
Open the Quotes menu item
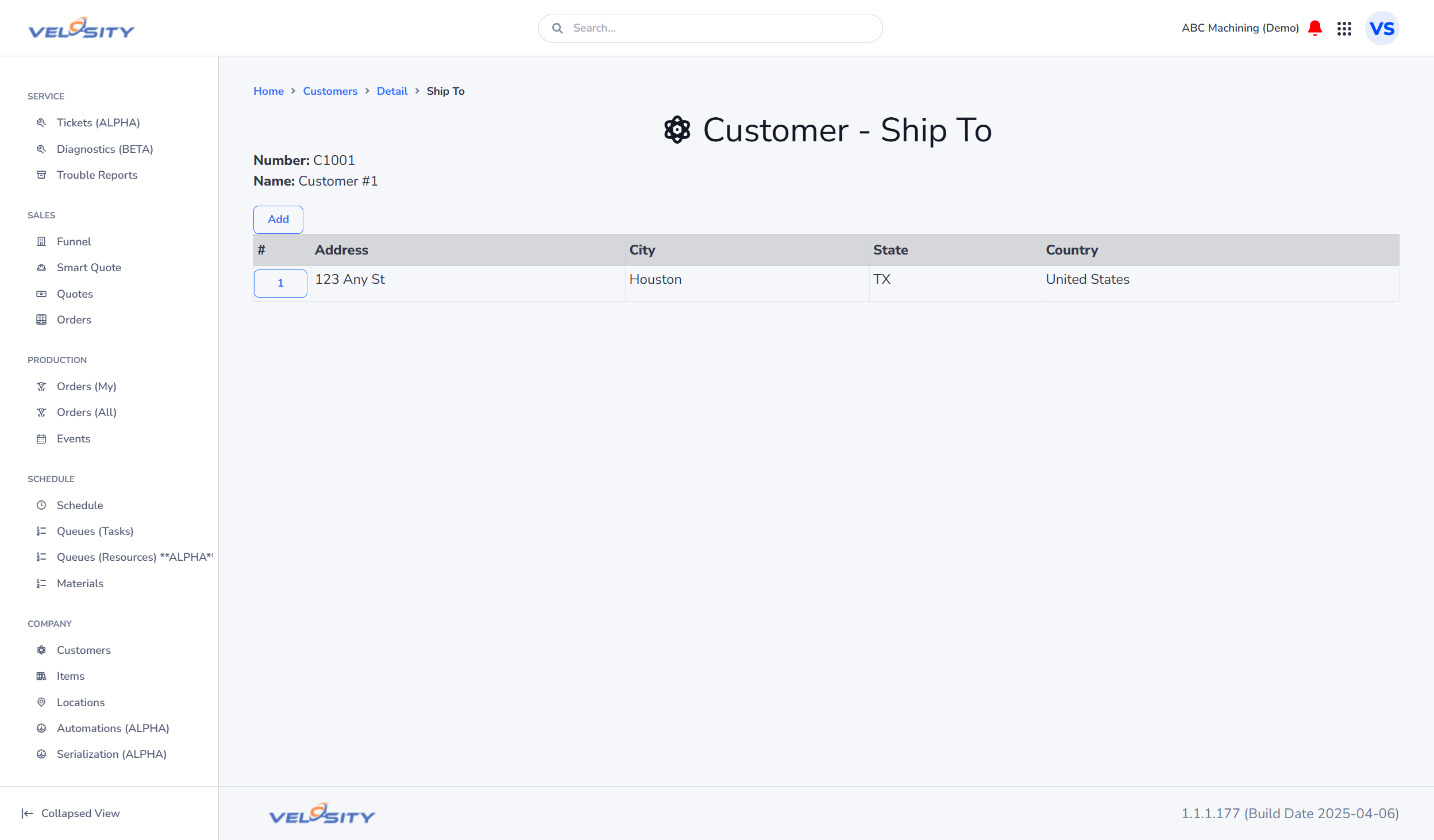pyautogui.click(x=75, y=294)
